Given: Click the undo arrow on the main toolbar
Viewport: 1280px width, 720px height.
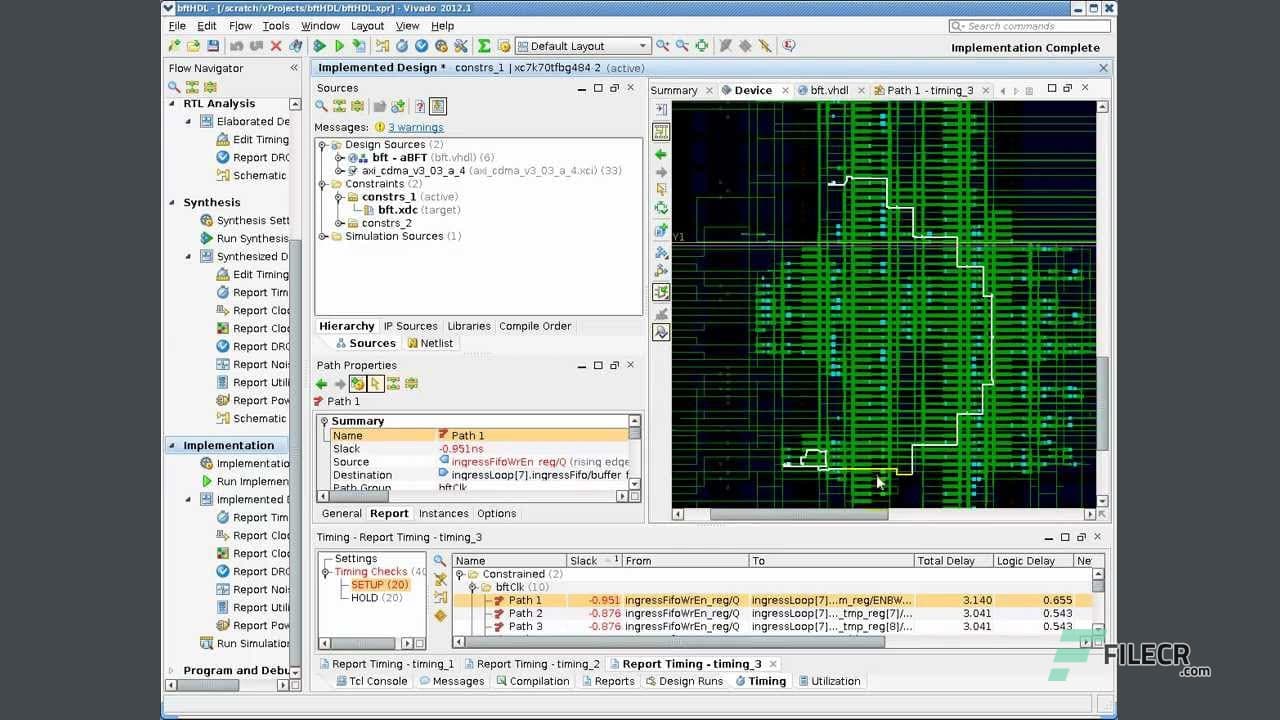Looking at the screenshot, I should point(237,46).
